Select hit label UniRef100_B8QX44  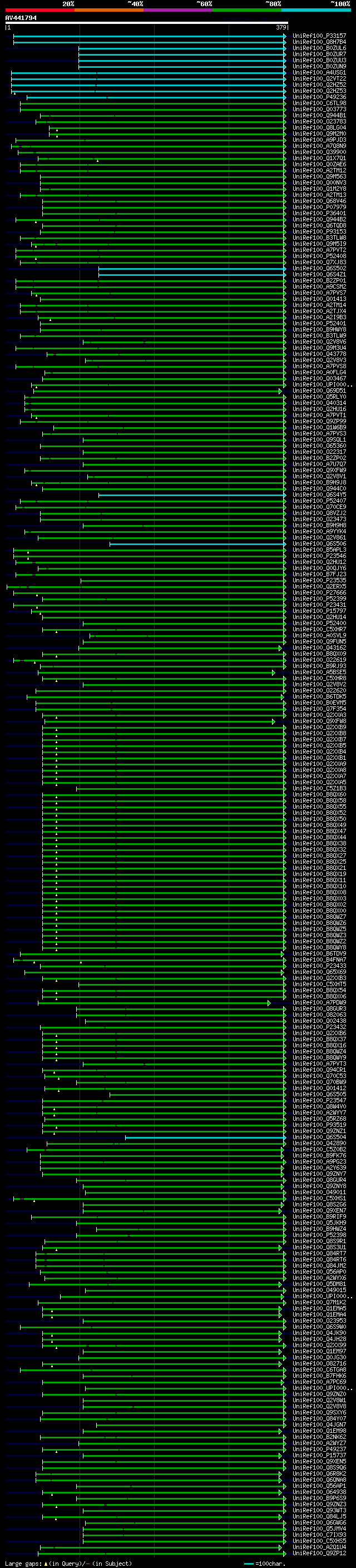[319, 838]
